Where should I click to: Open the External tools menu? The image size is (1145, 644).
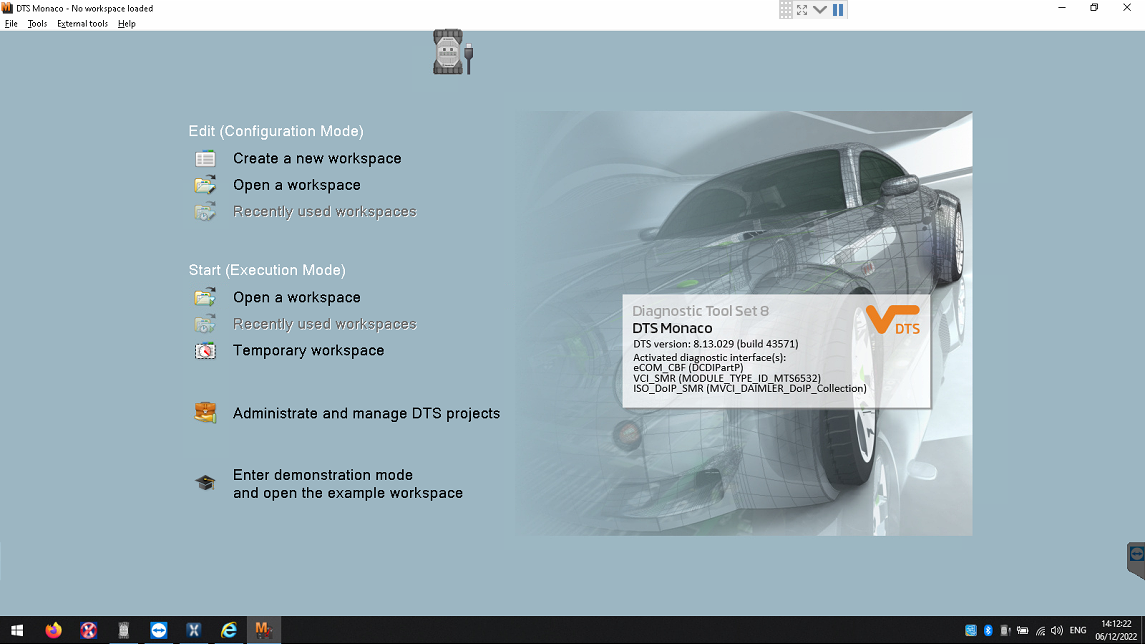click(x=82, y=24)
